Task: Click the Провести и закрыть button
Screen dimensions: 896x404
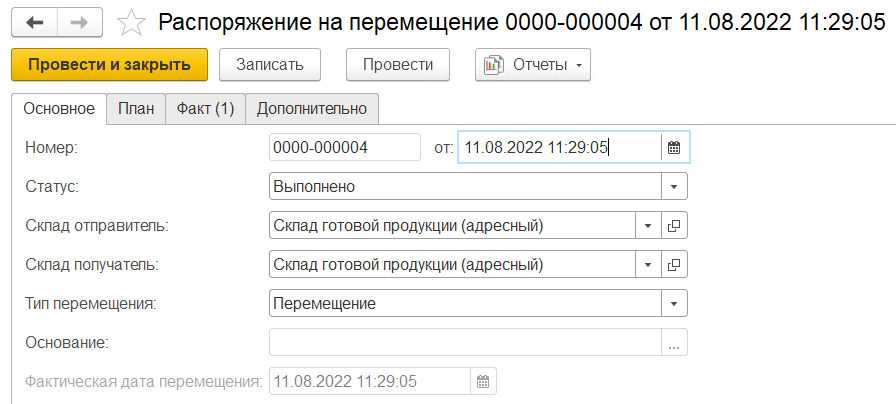Action: pyautogui.click(x=109, y=64)
